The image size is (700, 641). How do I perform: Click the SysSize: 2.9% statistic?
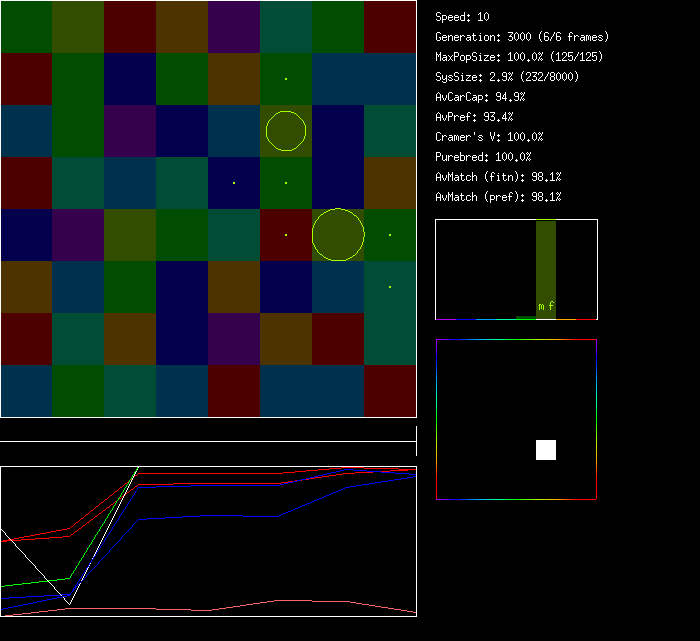(506, 77)
